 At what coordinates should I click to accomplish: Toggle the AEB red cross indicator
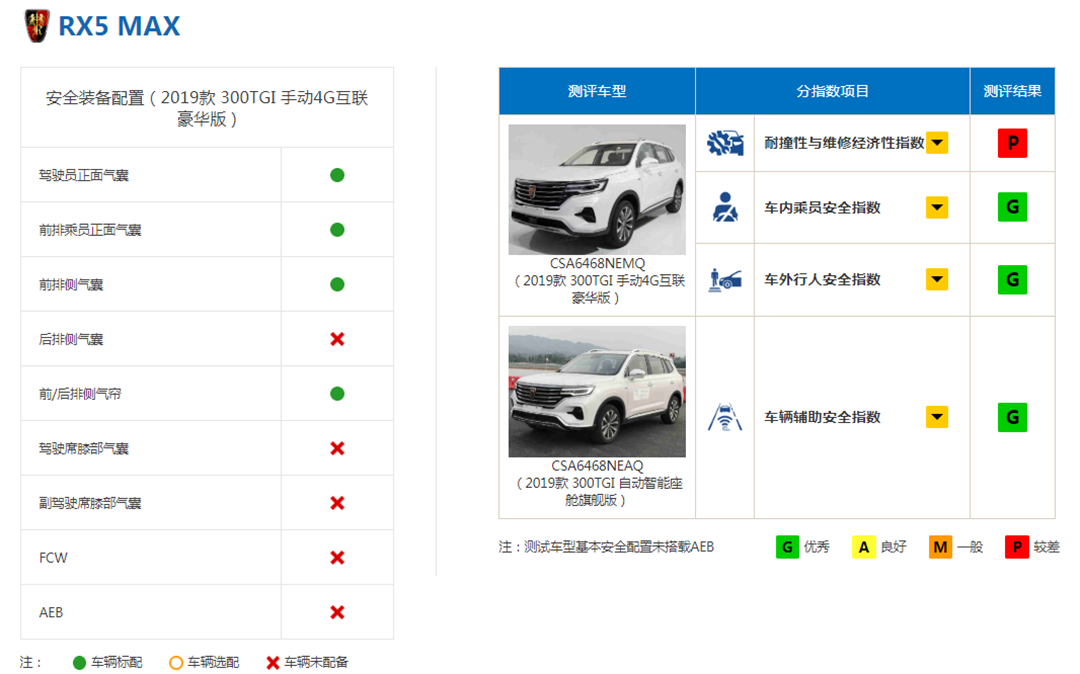(337, 611)
